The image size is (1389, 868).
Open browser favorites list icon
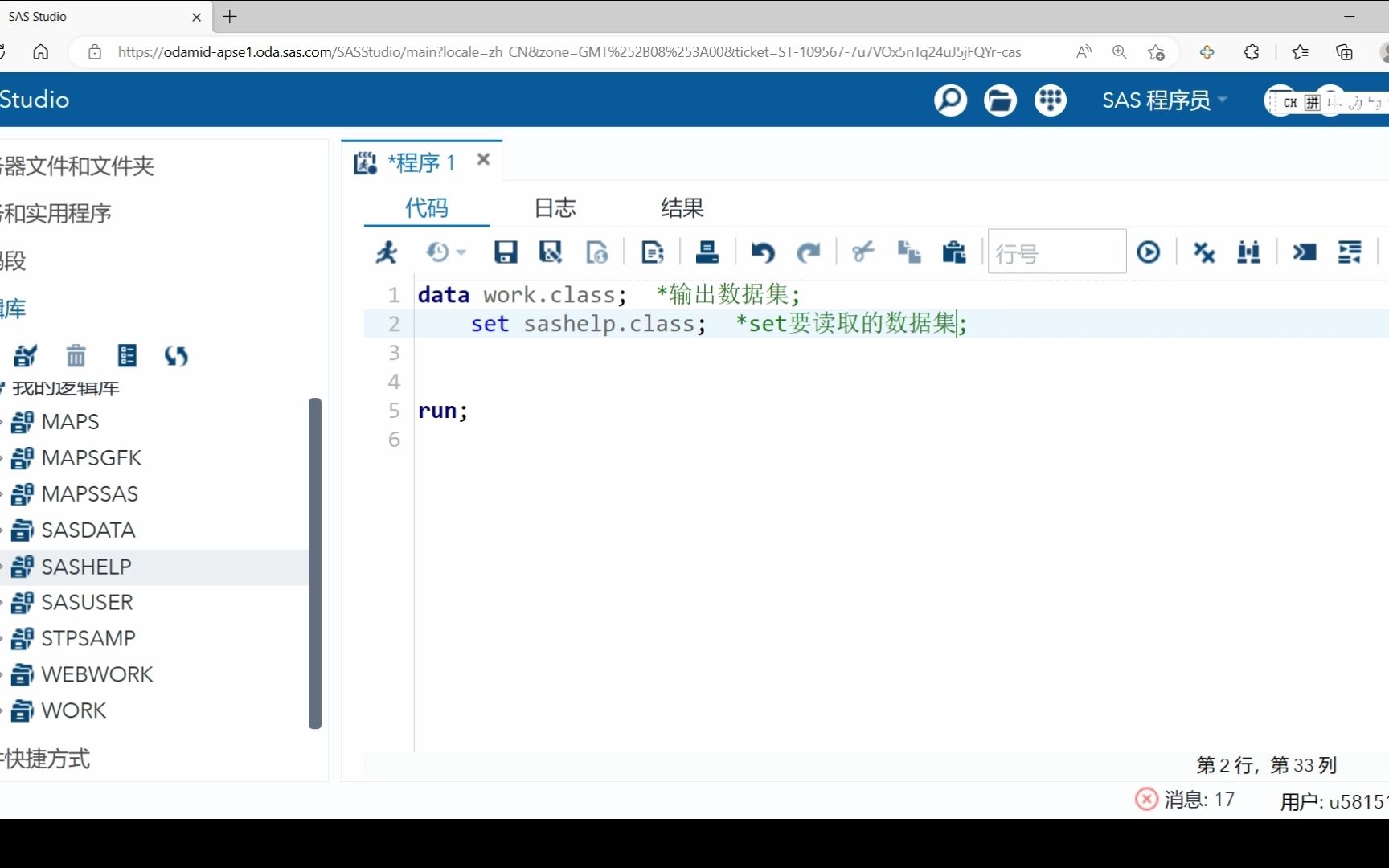pos(1300,52)
